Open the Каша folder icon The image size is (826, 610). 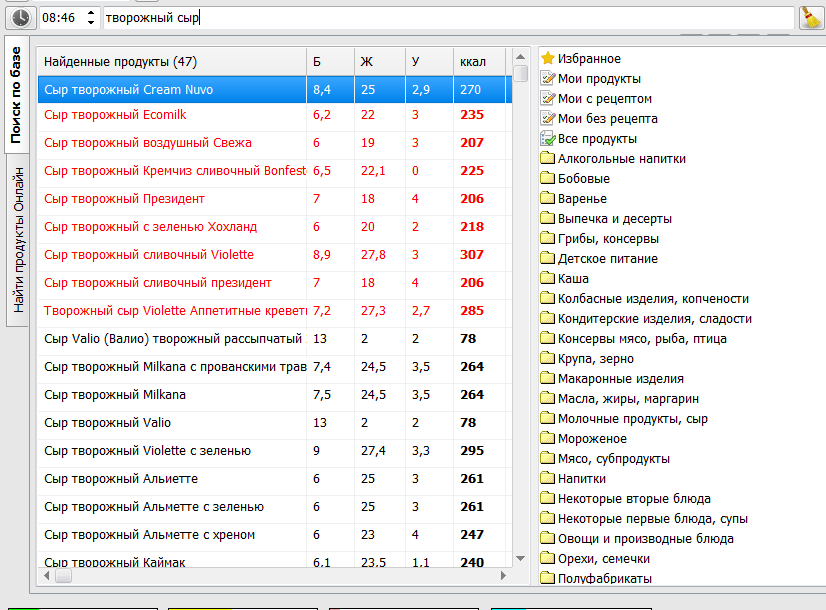548,278
